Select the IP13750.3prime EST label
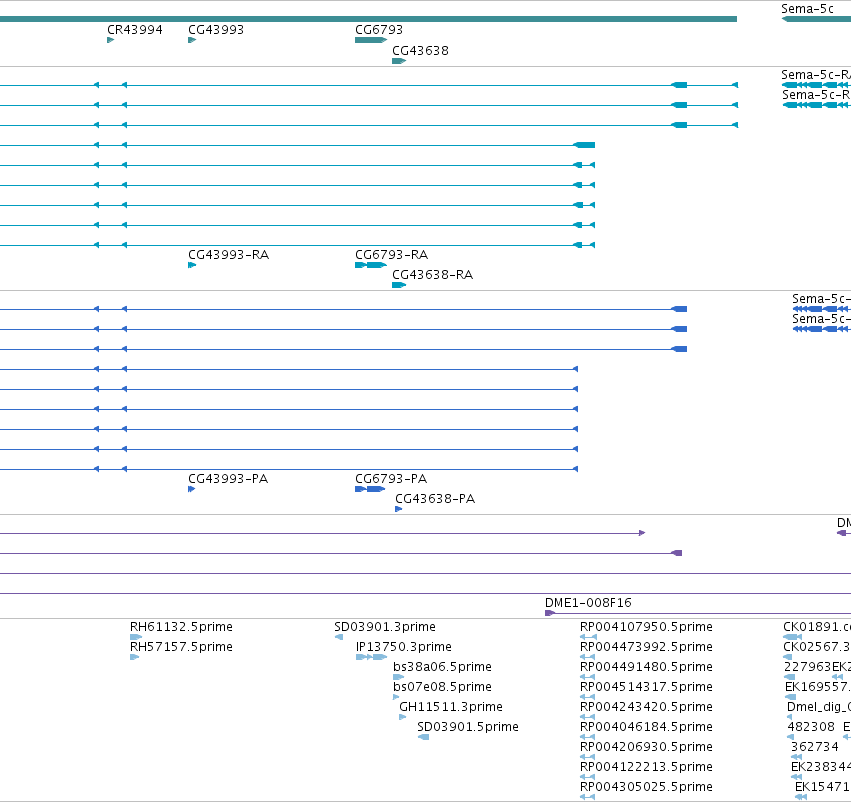This screenshot has height=802, width=851. click(x=404, y=647)
